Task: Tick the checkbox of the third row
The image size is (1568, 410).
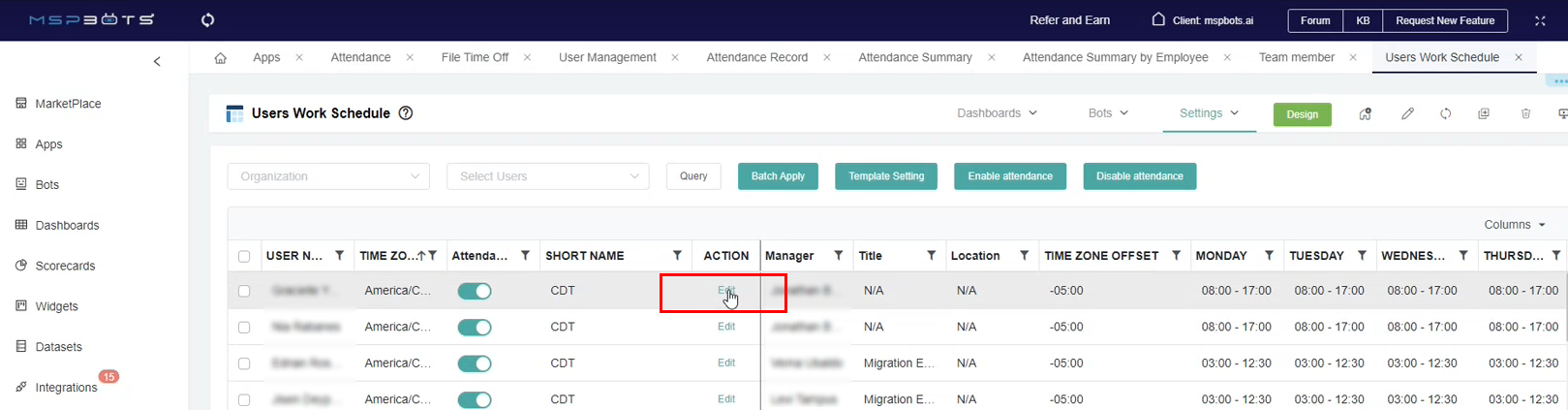Action: click(x=244, y=363)
